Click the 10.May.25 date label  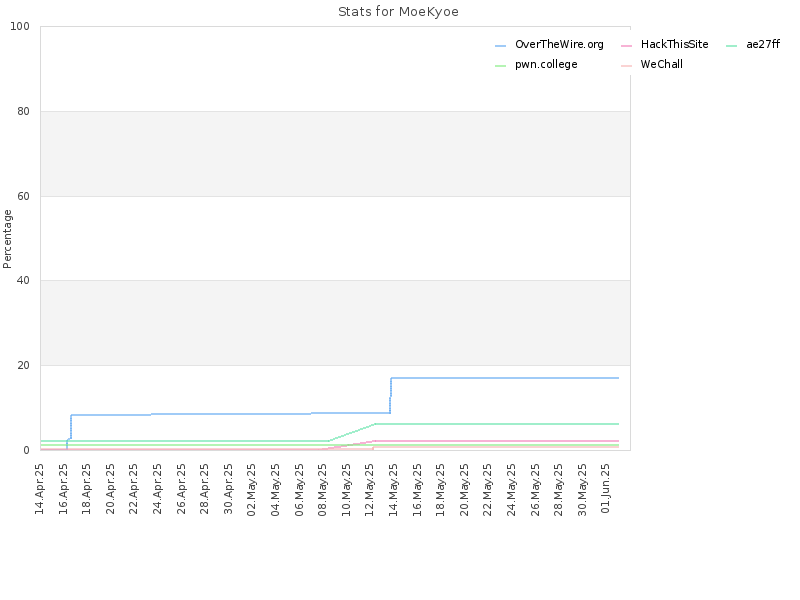click(x=346, y=490)
